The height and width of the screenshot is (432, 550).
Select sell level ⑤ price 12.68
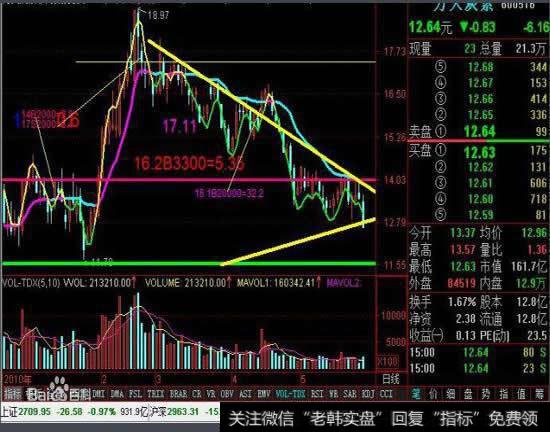[x=480, y=67]
